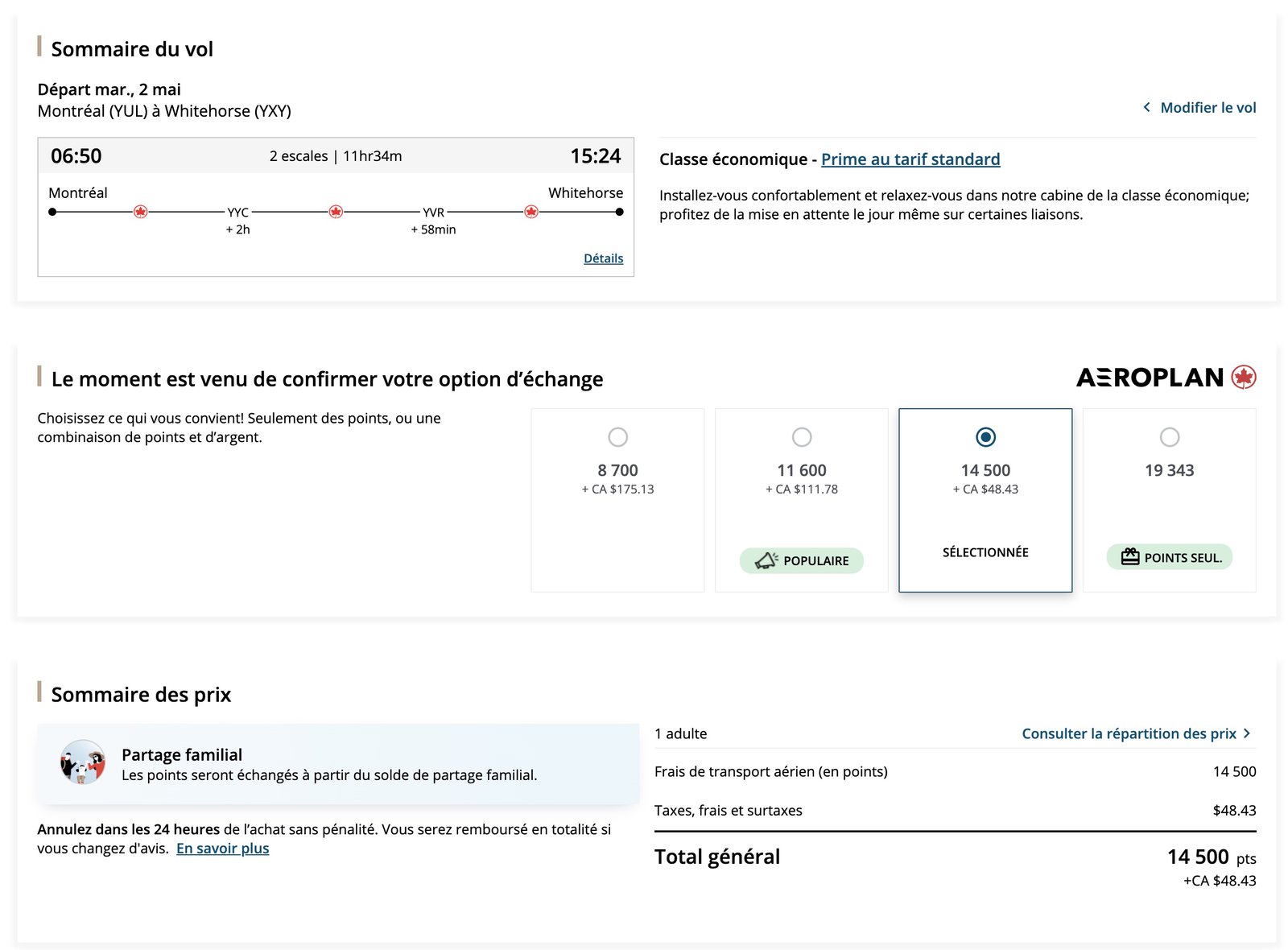1288x950 pixels.
Task: Click the gift icon on Points seul. badge
Action: 1130,557
